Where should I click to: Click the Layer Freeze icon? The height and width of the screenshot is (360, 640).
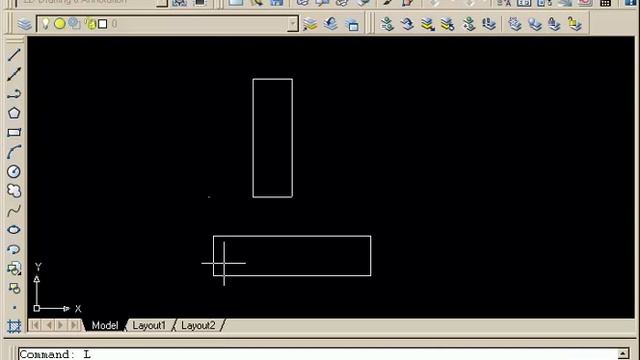tap(515, 24)
